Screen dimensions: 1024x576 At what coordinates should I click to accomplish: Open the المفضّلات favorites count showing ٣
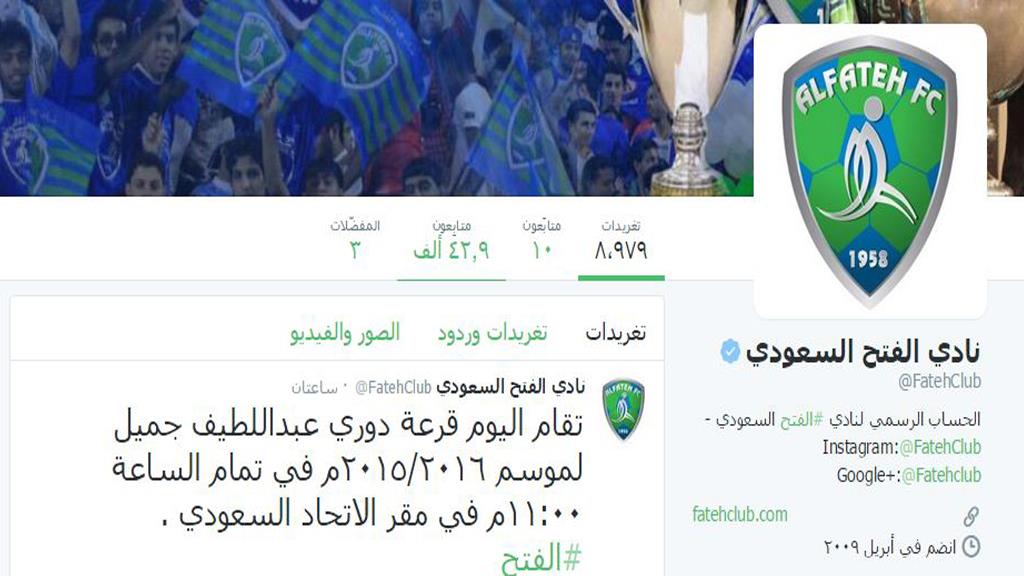pyautogui.click(x=355, y=240)
